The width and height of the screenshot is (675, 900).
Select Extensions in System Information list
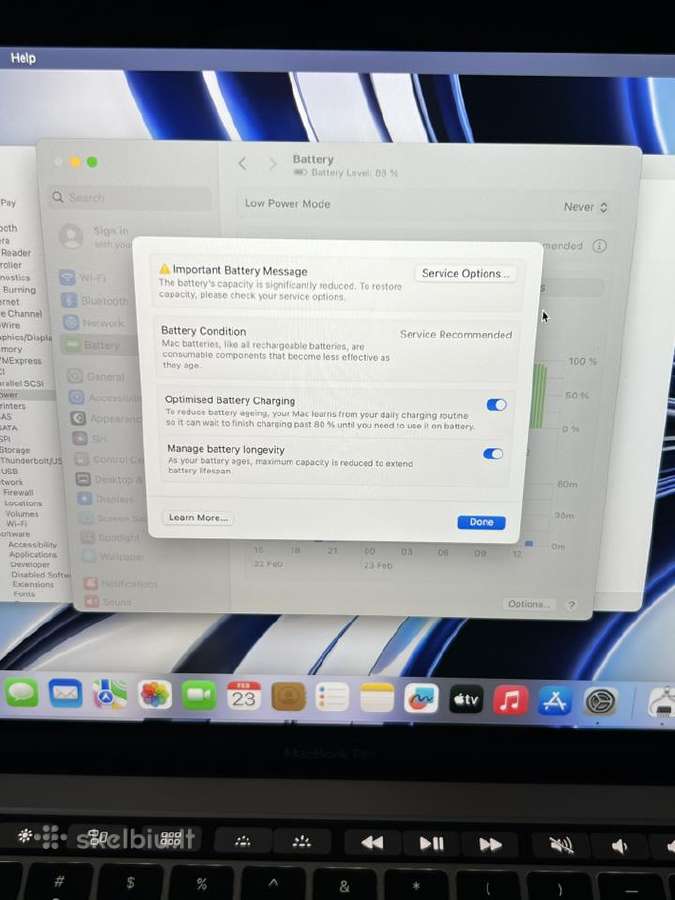pyautogui.click(x=33, y=584)
